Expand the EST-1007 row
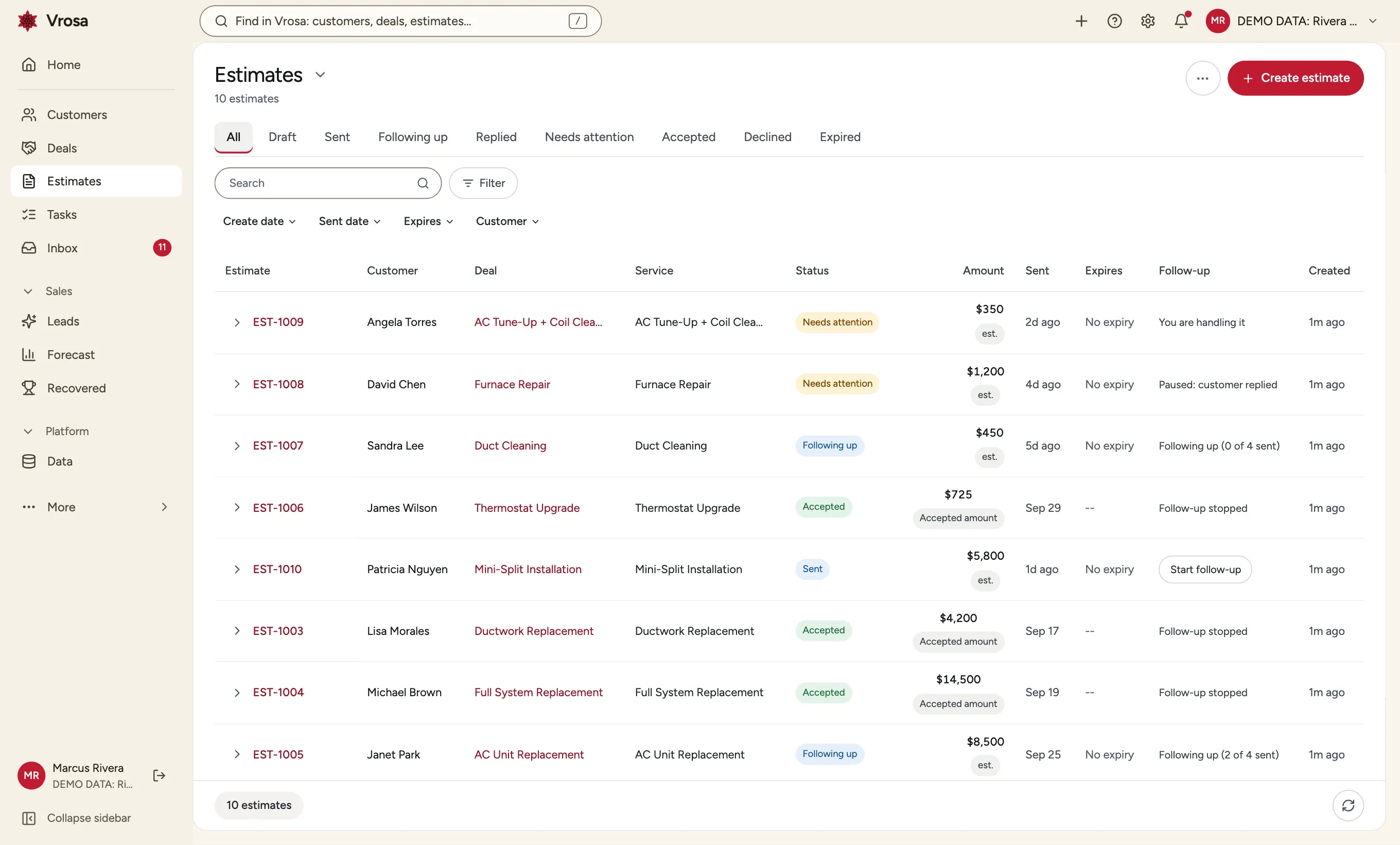This screenshot has height=845, width=1400. pos(237,445)
